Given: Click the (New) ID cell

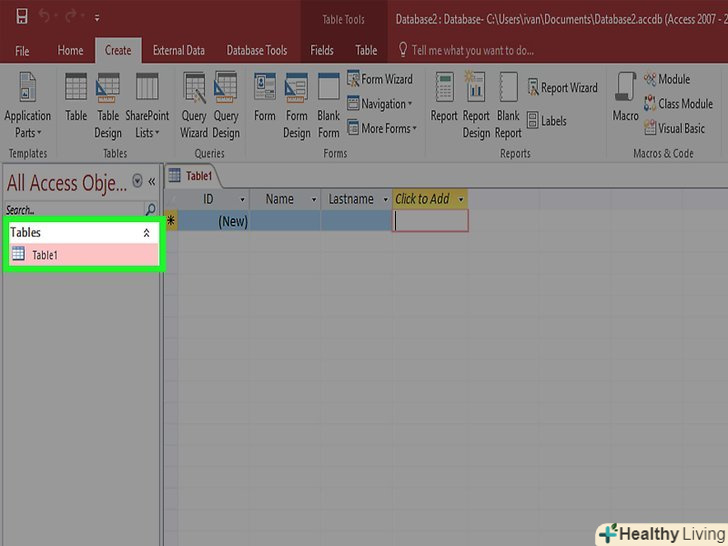Looking at the screenshot, I should [214, 221].
